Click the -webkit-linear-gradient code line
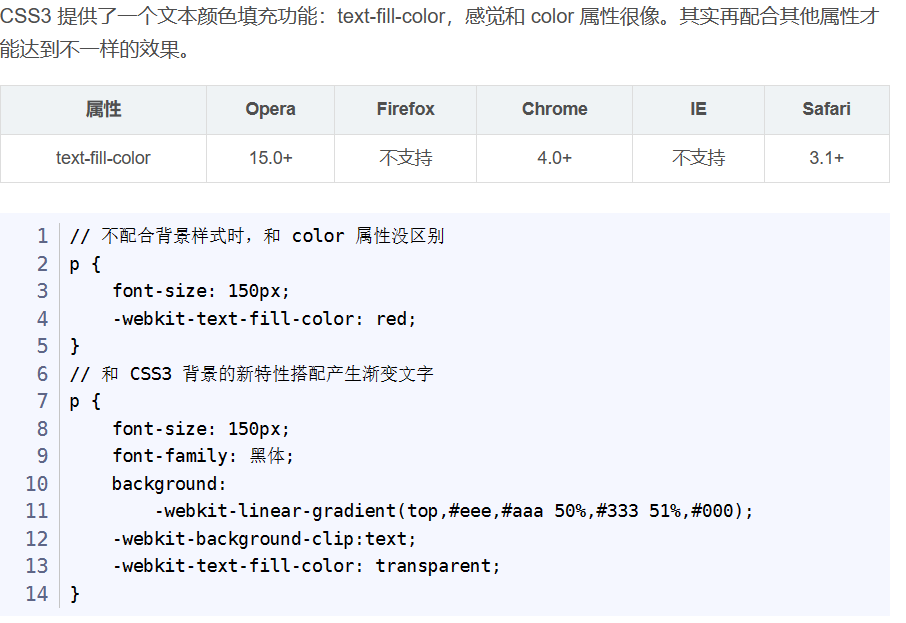 454,511
